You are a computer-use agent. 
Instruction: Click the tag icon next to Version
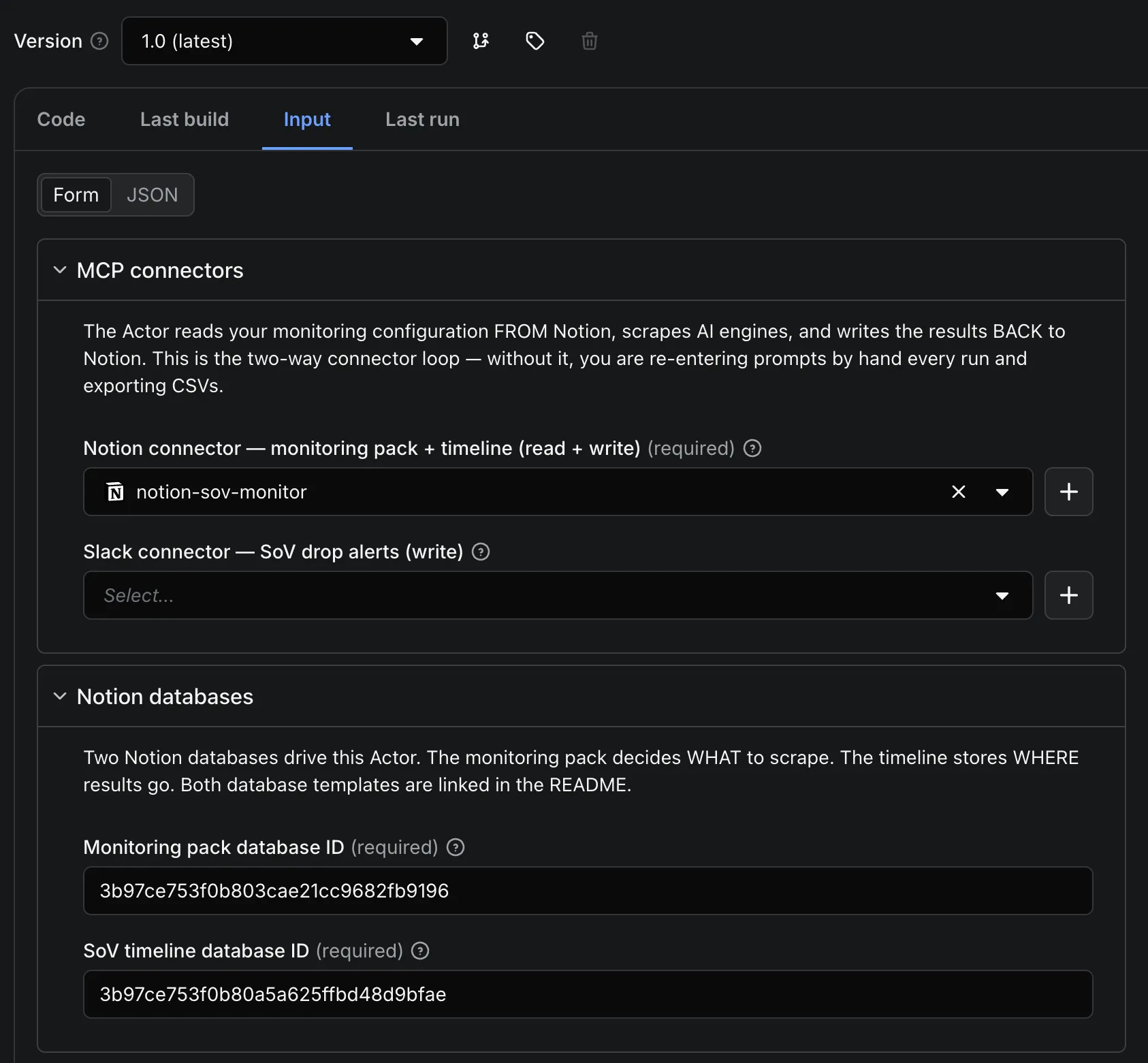point(535,41)
